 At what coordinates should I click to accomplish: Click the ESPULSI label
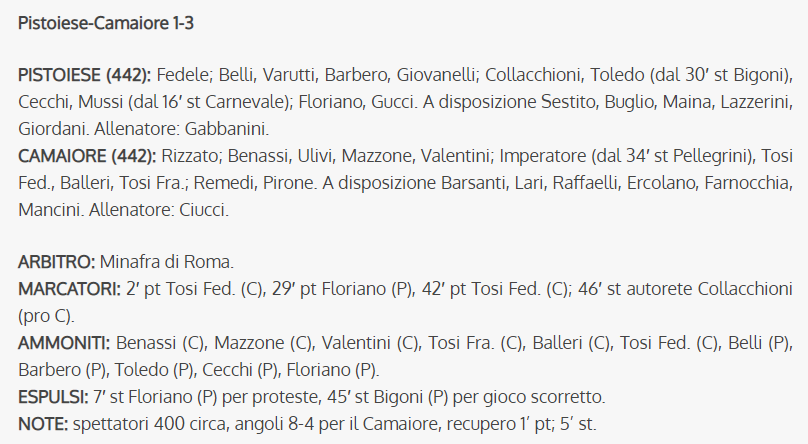(54, 397)
